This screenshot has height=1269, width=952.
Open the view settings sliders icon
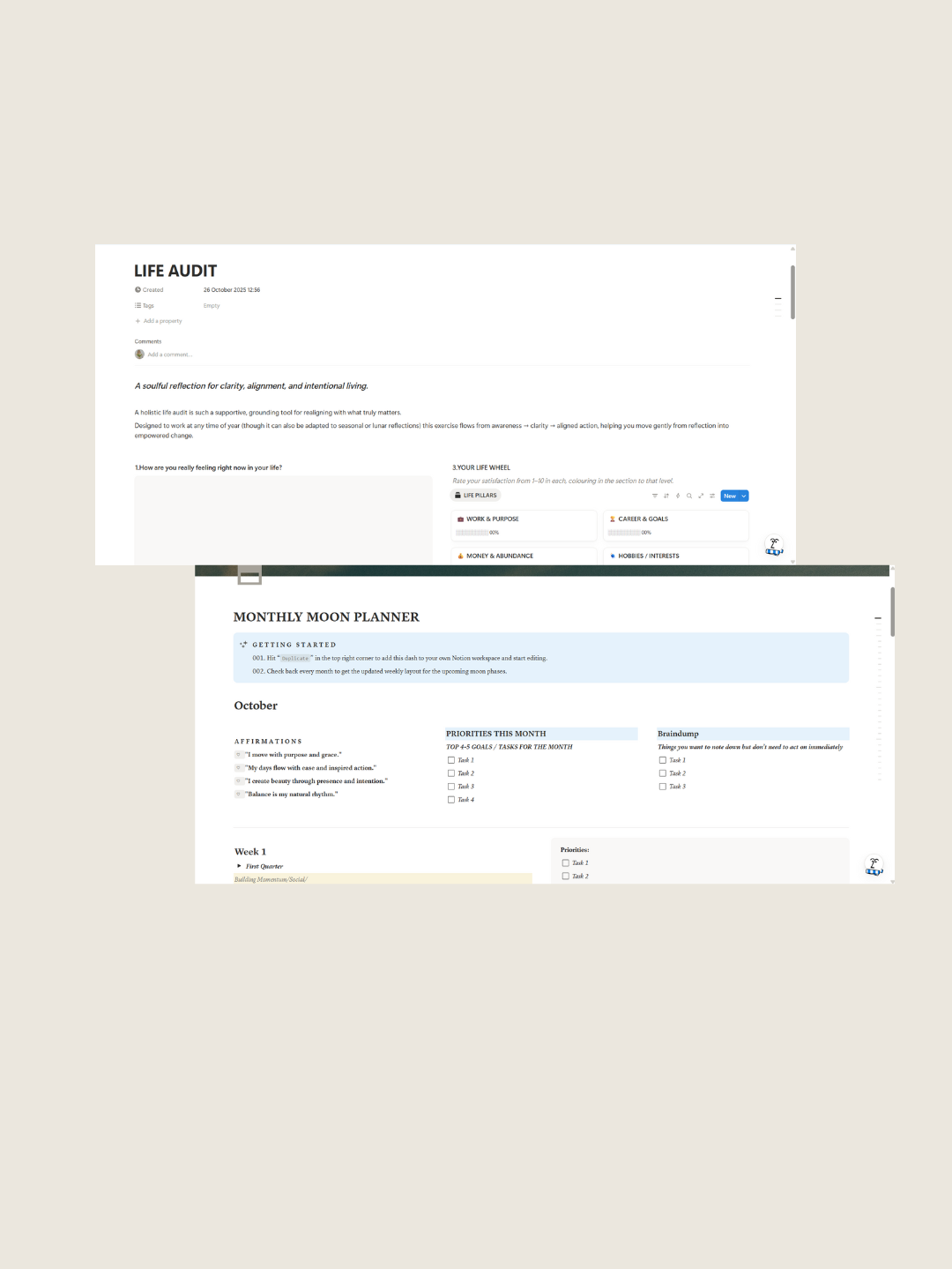coord(712,496)
